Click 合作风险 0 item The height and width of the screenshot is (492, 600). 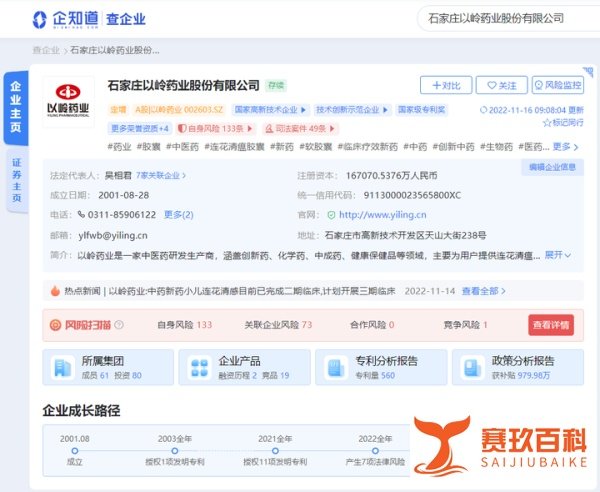tap(372, 325)
